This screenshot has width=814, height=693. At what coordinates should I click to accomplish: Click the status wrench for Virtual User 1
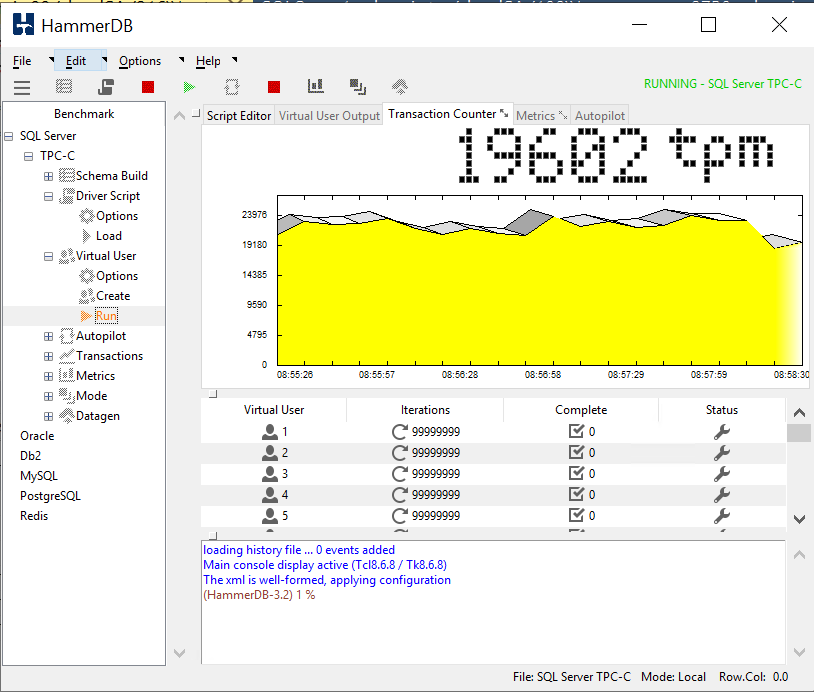coord(721,432)
